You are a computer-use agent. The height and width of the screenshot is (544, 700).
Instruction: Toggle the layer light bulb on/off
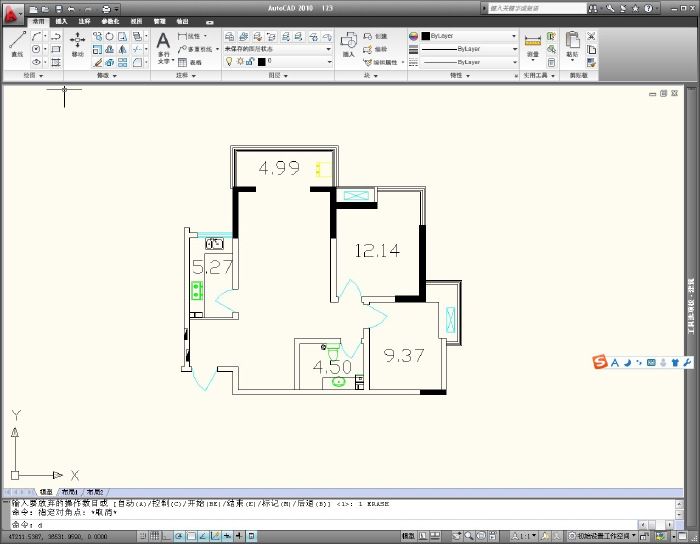point(227,61)
